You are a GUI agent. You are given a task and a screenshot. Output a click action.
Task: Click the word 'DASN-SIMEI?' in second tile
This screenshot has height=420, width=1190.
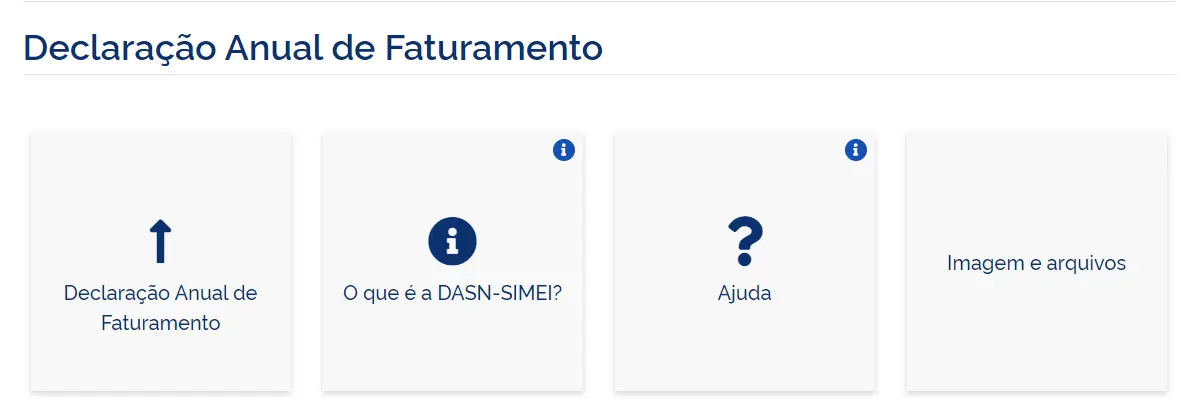coord(500,294)
